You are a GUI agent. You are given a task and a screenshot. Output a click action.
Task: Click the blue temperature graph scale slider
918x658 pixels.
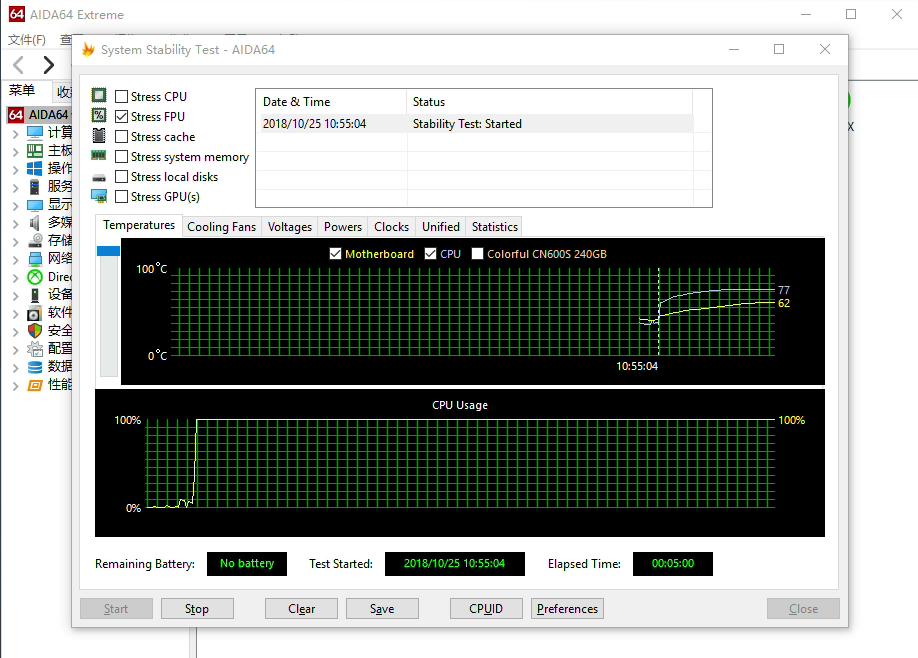coord(108,251)
